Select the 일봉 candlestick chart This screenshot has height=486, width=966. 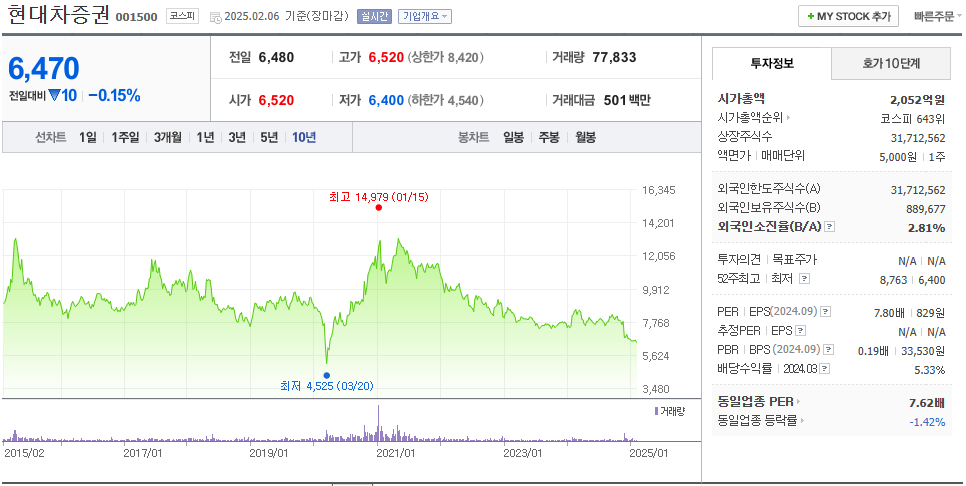tap(513, 137)
